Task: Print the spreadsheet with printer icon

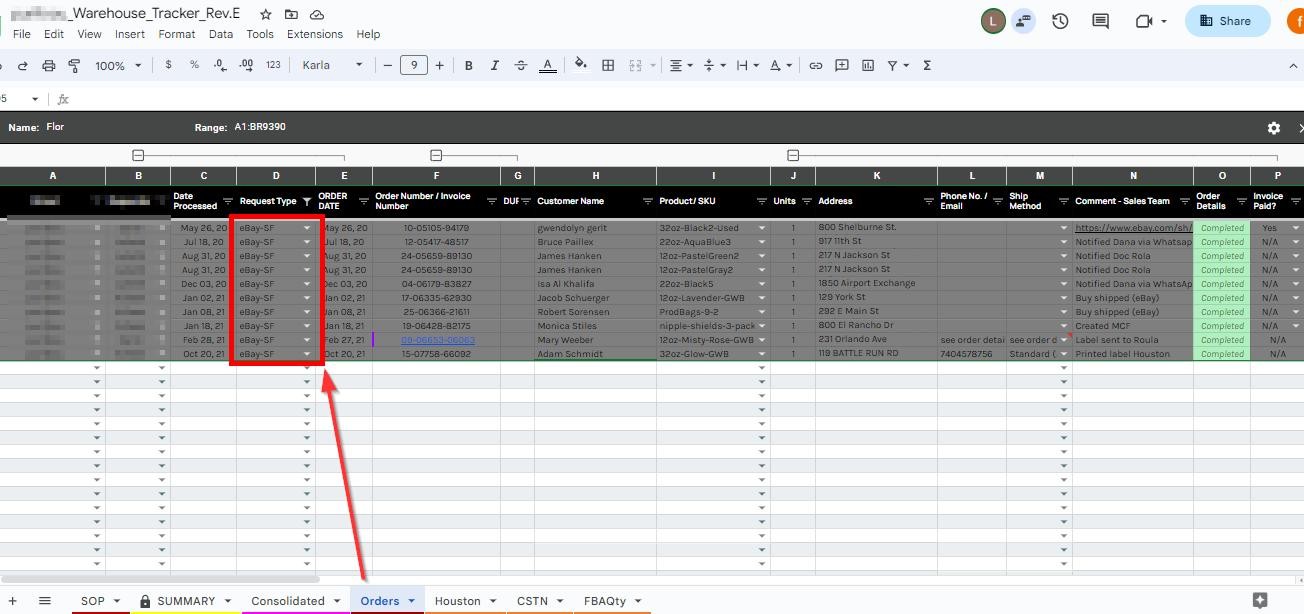Action: [x=48, y=65]
